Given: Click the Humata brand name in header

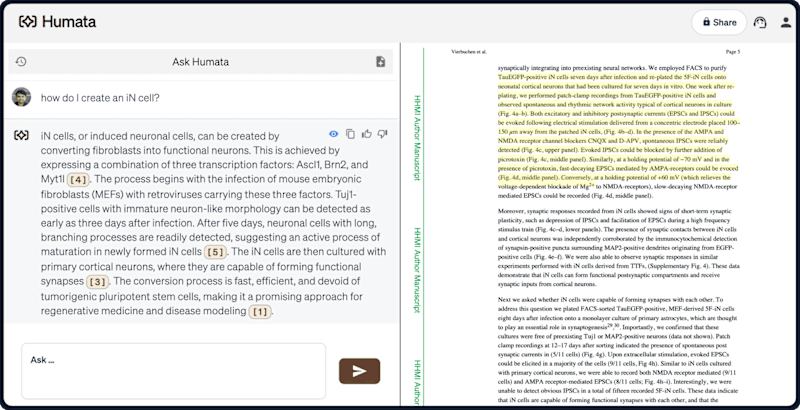Looking at the screenshot, I should point(69,22).
